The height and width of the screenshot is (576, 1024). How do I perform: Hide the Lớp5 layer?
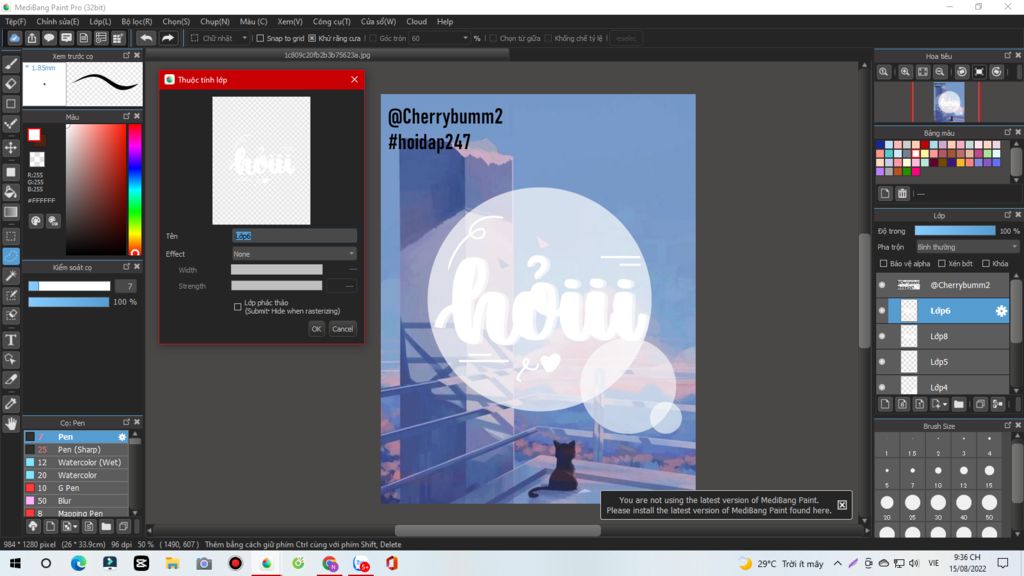click(x=882, y=362)
